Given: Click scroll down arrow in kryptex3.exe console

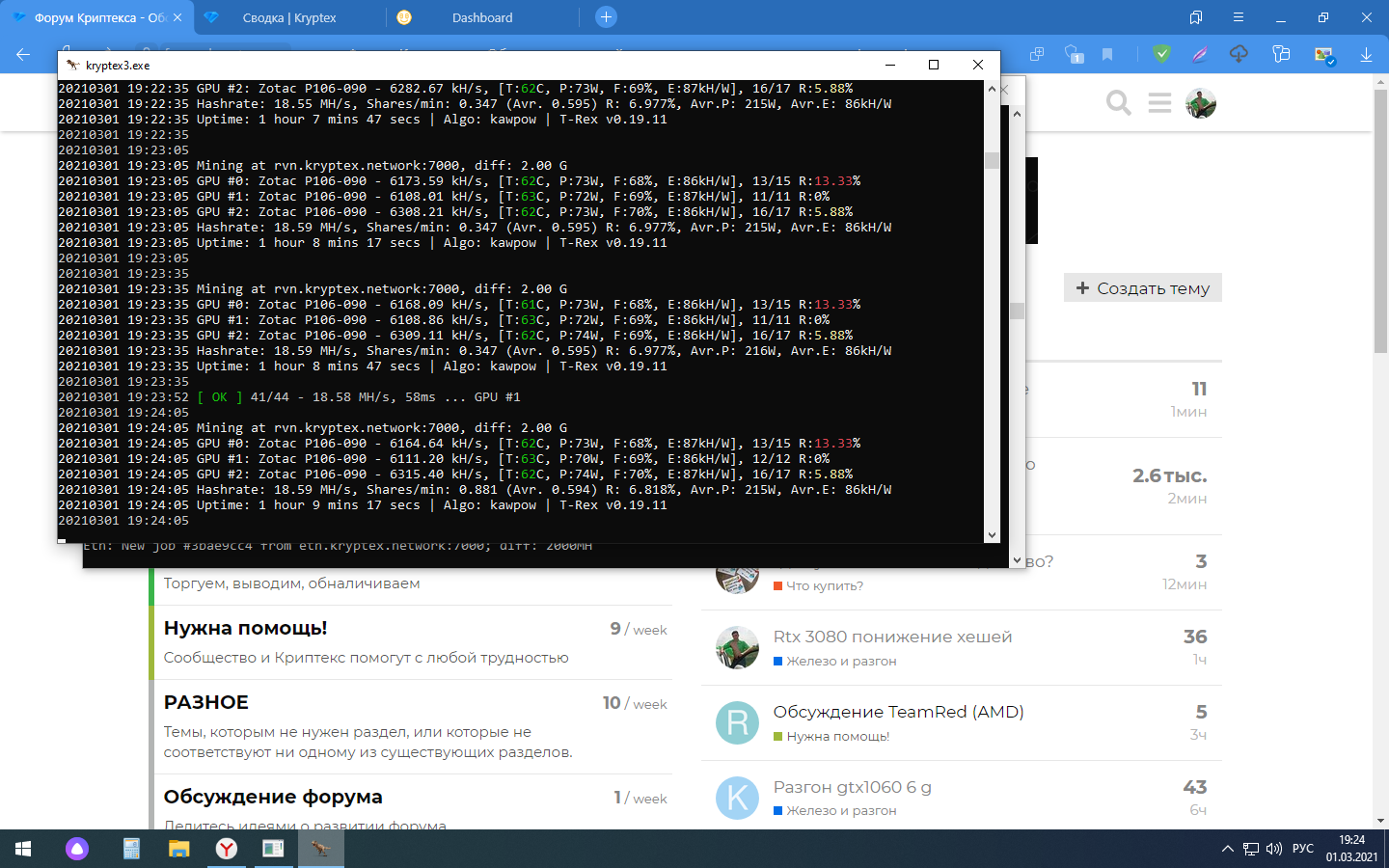Looking at the screenshot, I should [x=992, y=535].
